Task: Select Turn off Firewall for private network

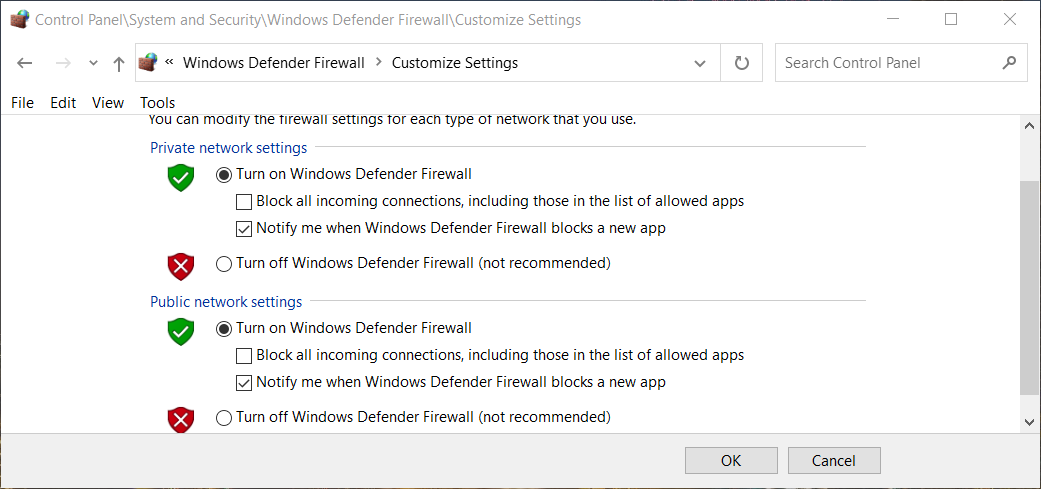Action: pos(224,264)
